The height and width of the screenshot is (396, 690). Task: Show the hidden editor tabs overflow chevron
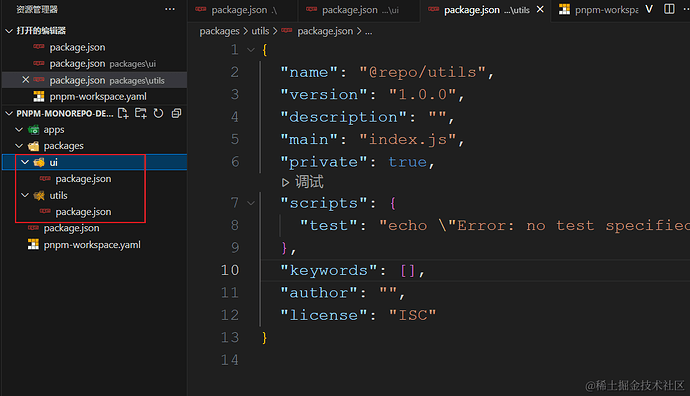(x=649, y=9)
